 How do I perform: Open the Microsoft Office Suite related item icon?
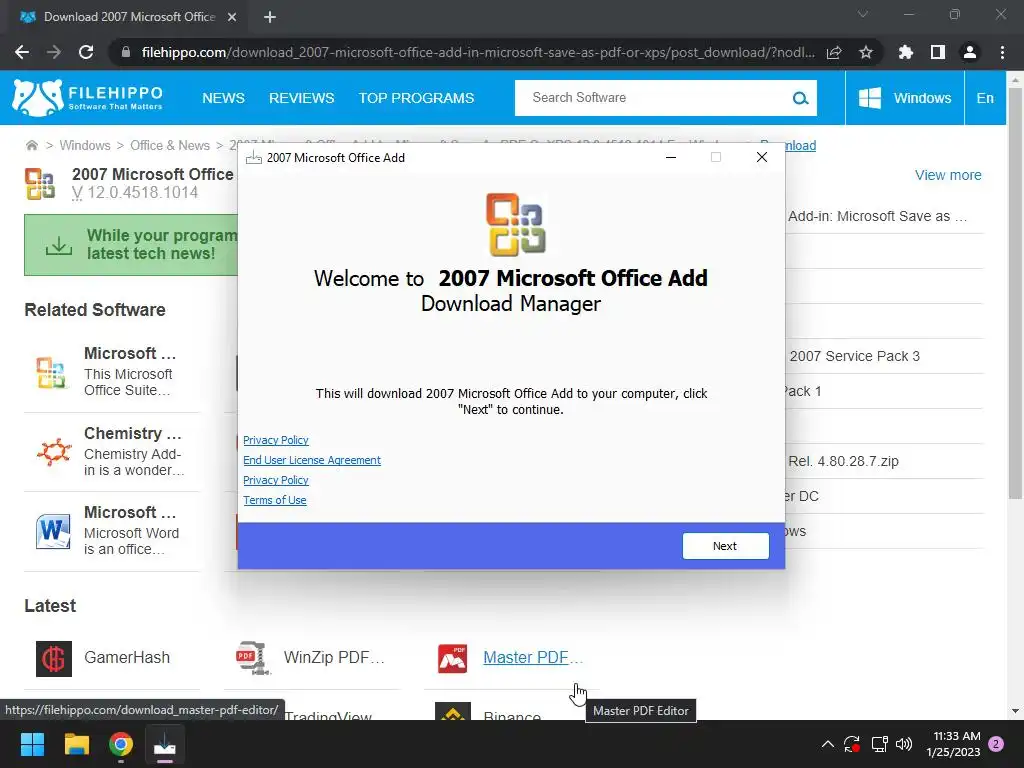tap(51, 372)
